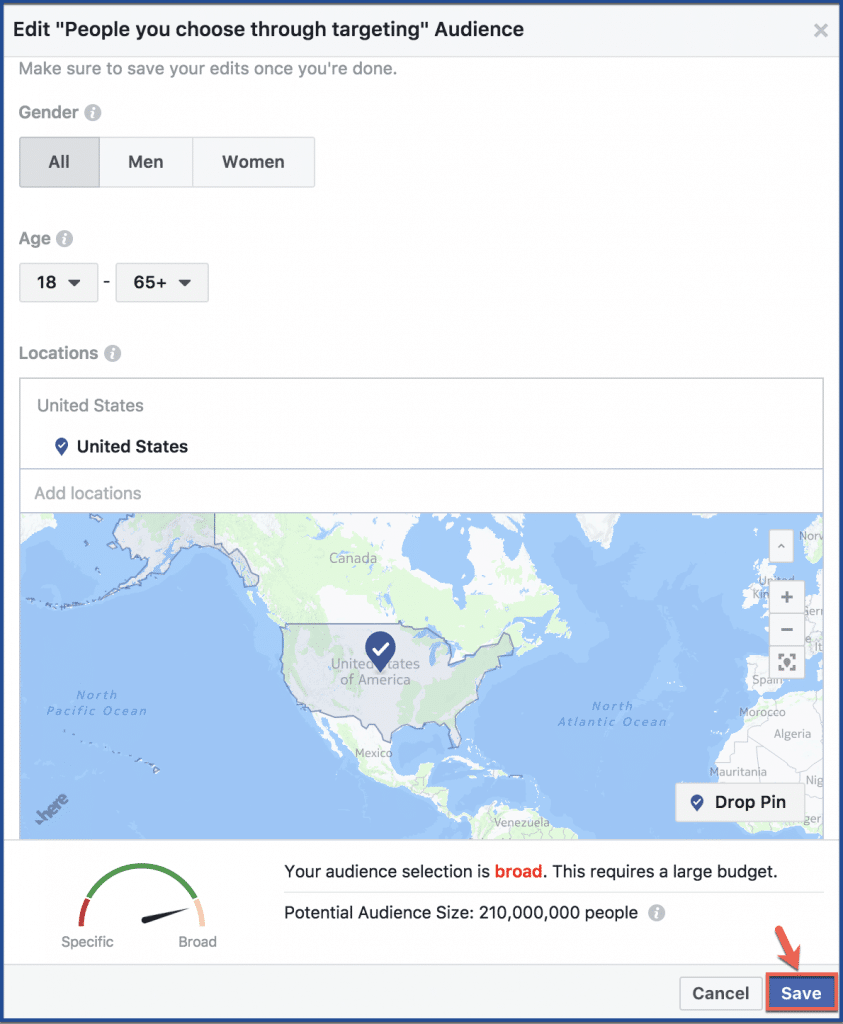
Task: Click the Age info icon
Action: pyautogui.click(x=64, y=239)
